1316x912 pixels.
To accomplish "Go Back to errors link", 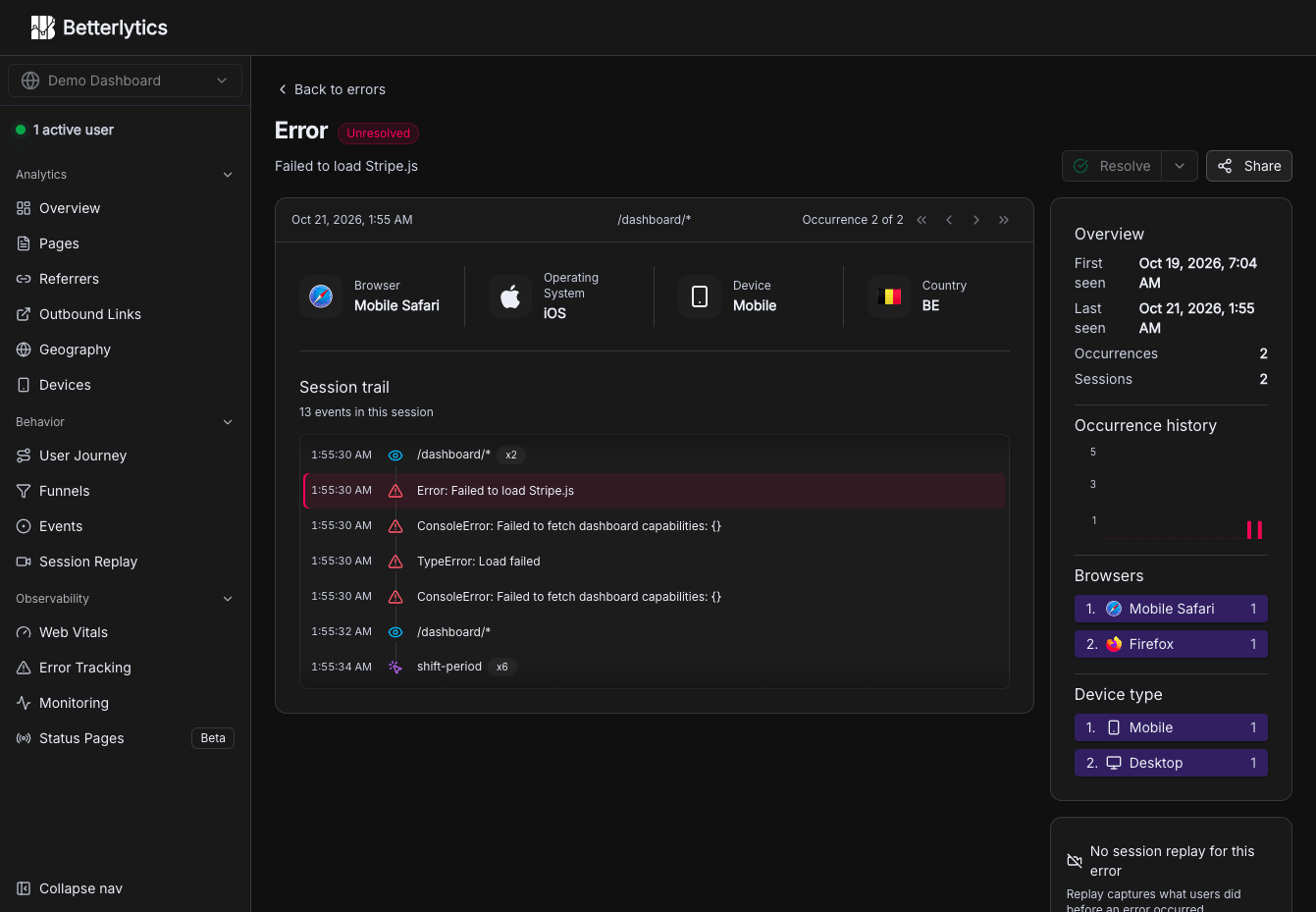I will 332,89.
